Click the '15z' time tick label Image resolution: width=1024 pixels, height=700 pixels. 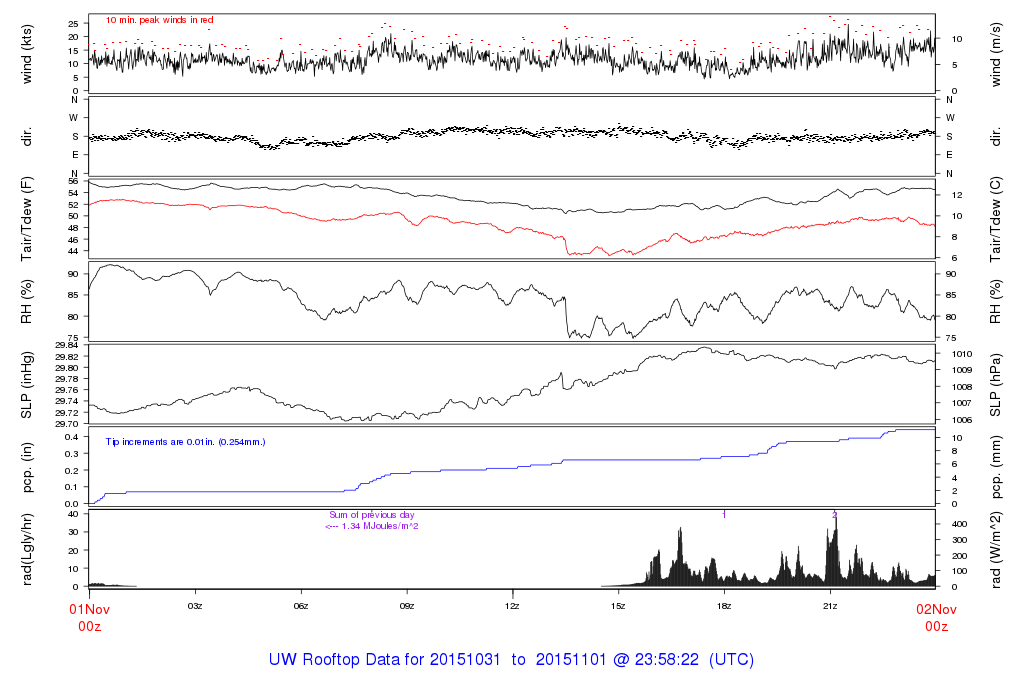pos(618,606)
